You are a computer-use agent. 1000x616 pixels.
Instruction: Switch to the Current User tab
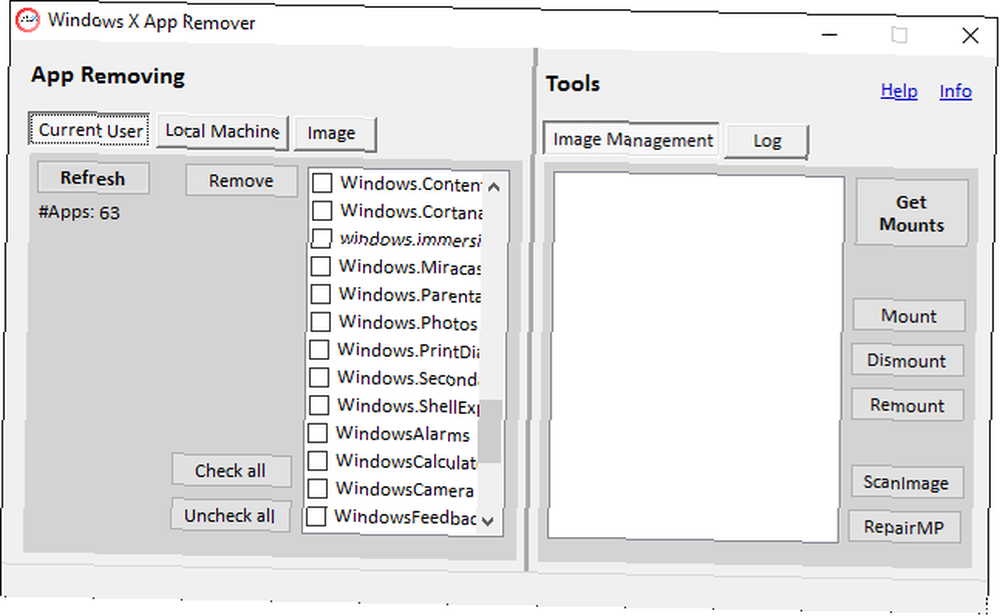(89, 129)
